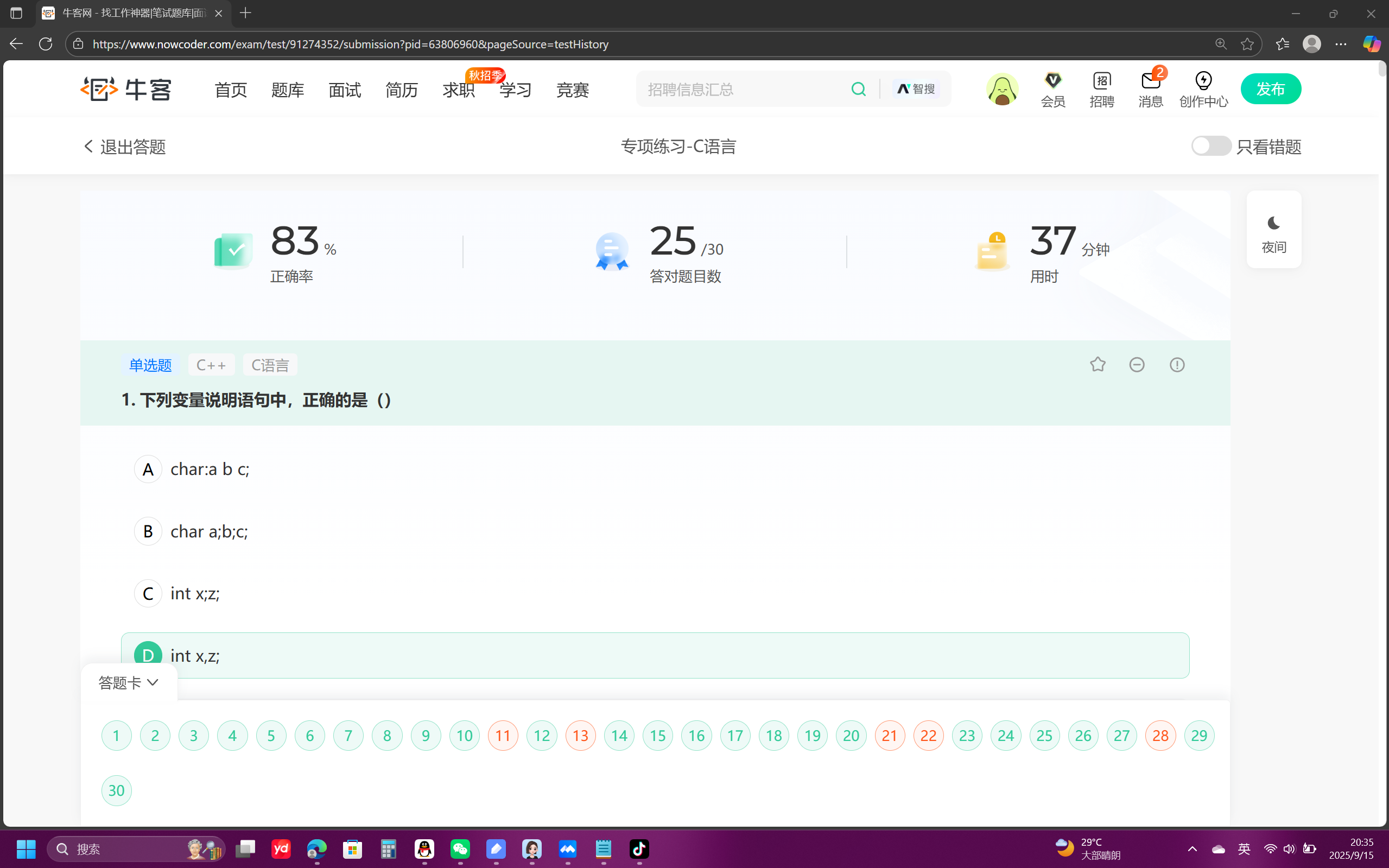The height and width of the screenshot is (868, 1389).
Task: Open the 题库 nav item
Action: coord(288,90)
